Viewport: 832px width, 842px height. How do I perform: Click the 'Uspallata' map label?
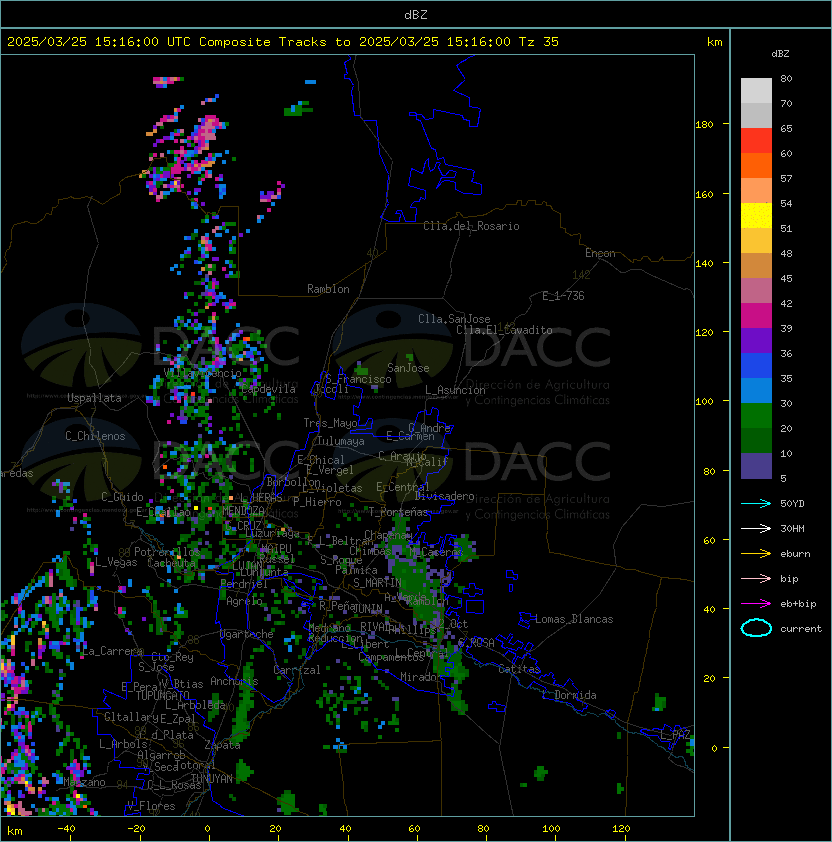coord(94,398)
